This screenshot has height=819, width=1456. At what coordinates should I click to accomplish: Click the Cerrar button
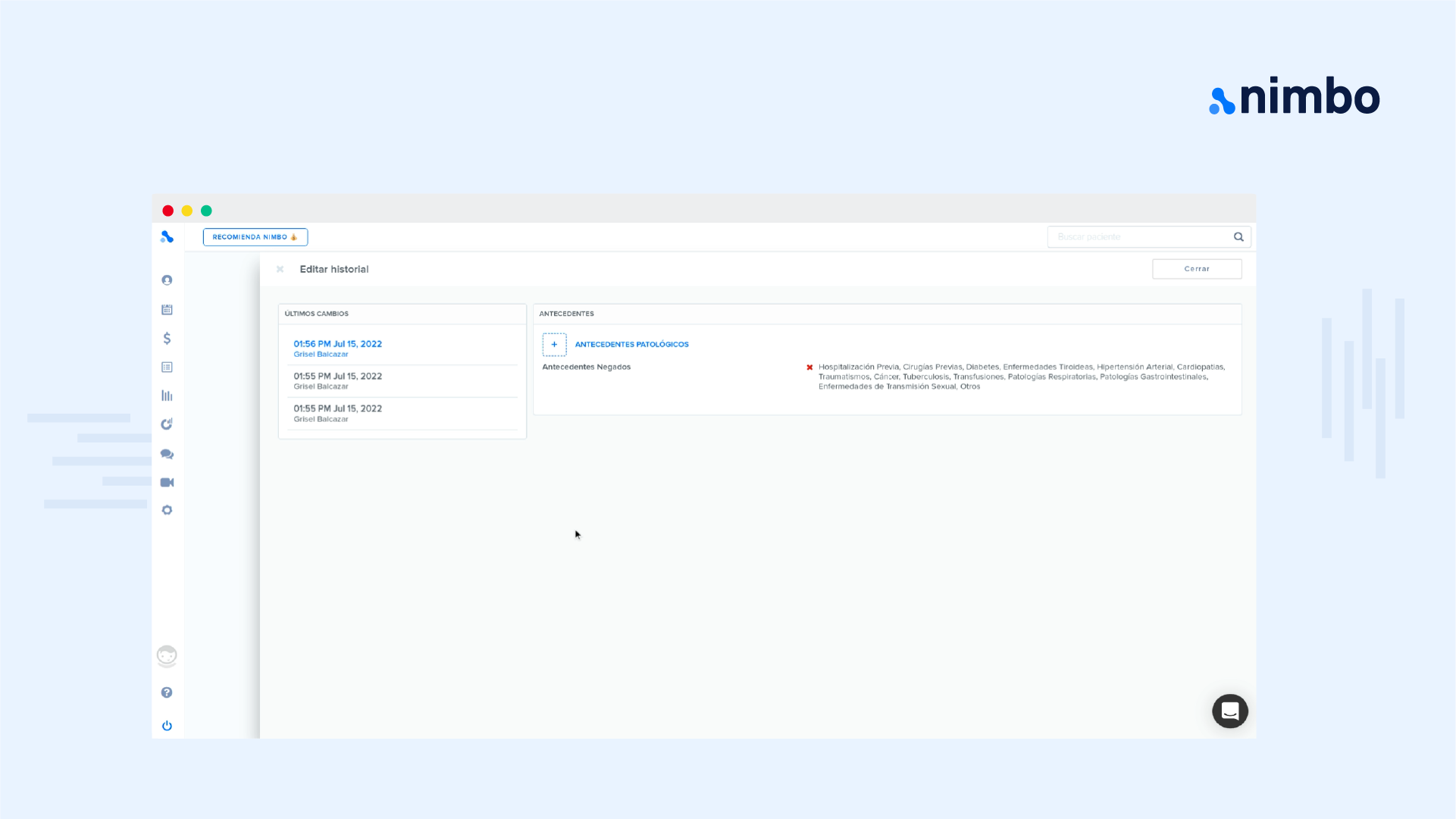(1196, 269)
